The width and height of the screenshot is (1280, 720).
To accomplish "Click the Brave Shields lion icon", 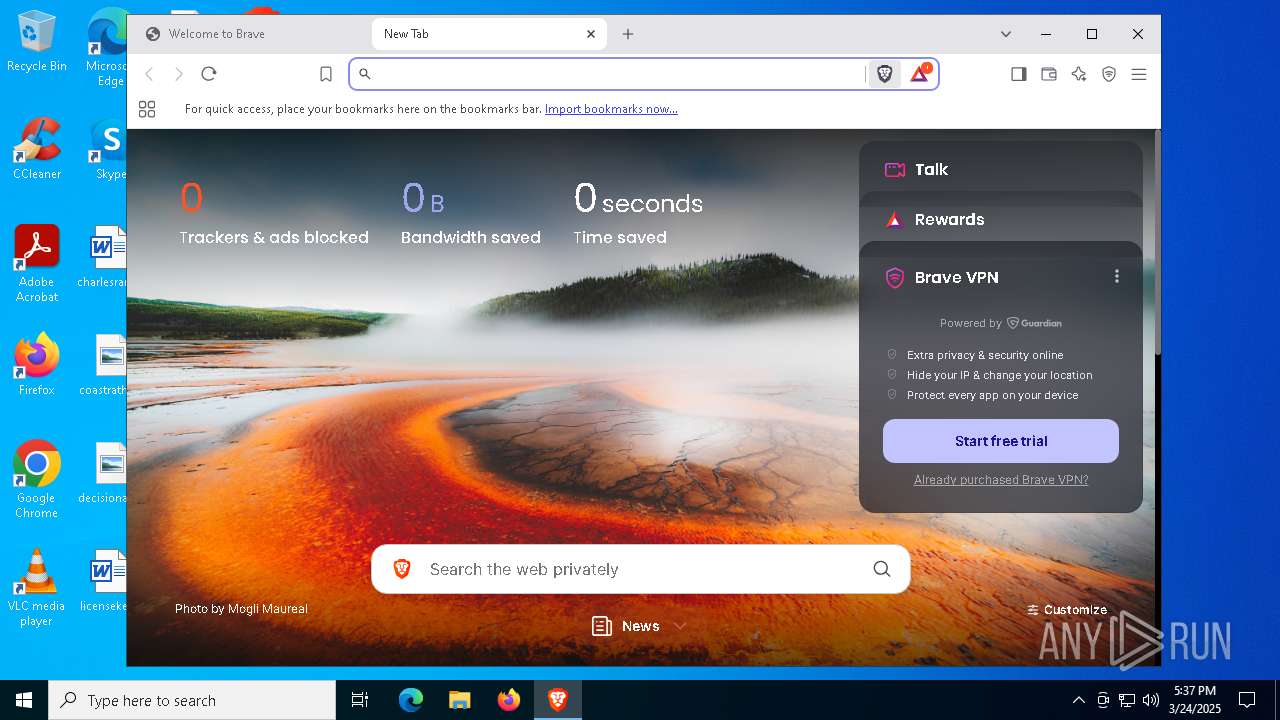I will (884, 74).
